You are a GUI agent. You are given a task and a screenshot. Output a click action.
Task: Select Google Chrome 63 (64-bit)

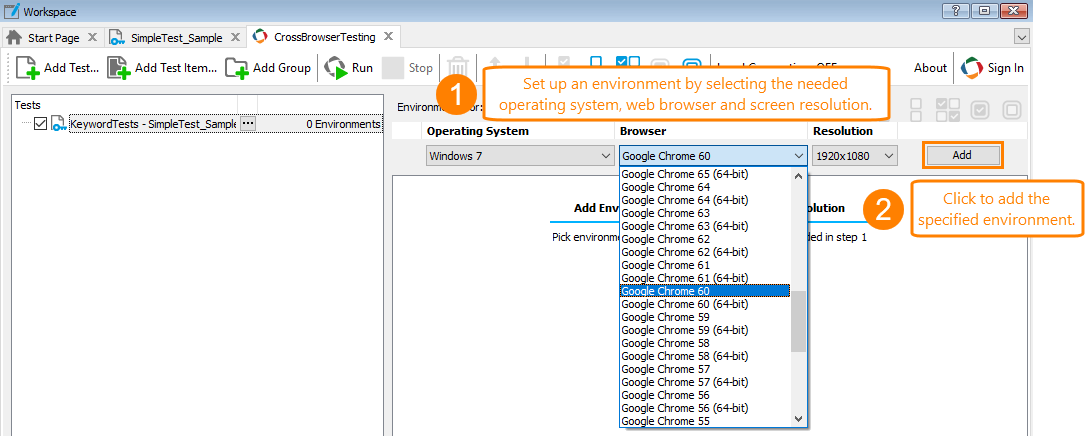(705, 226)
